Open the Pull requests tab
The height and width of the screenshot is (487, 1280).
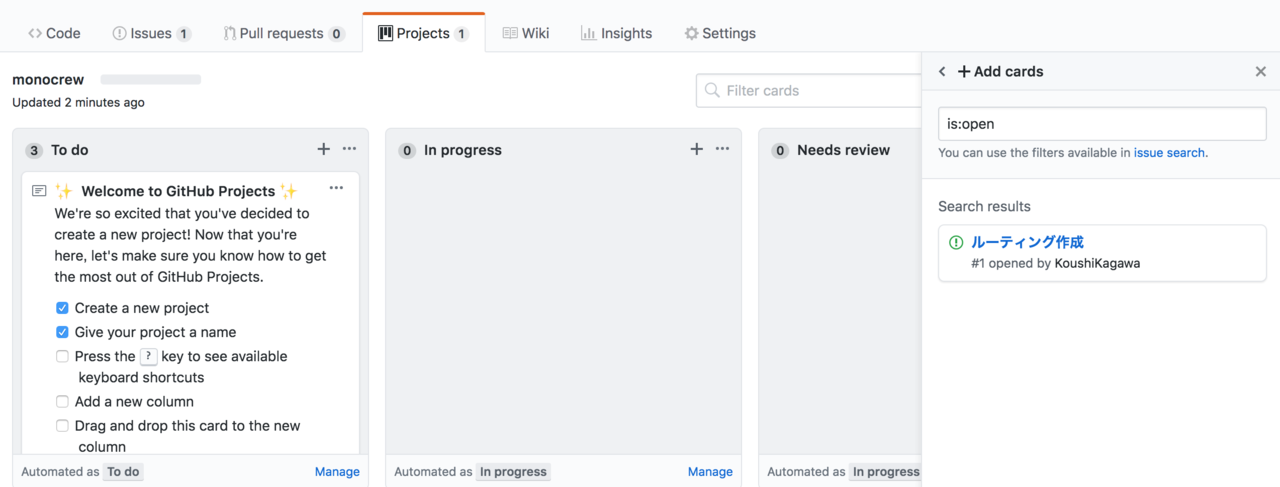pos(284,33)
